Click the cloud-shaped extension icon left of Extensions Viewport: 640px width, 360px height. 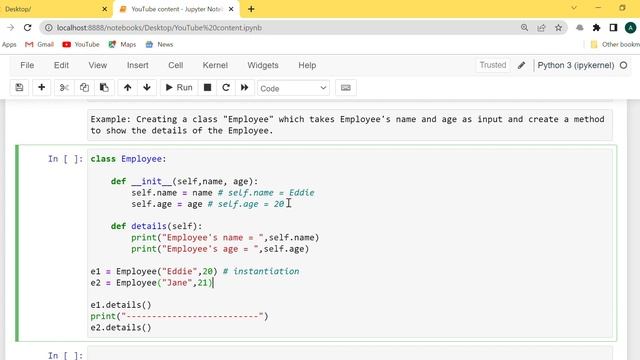point(580,28)
